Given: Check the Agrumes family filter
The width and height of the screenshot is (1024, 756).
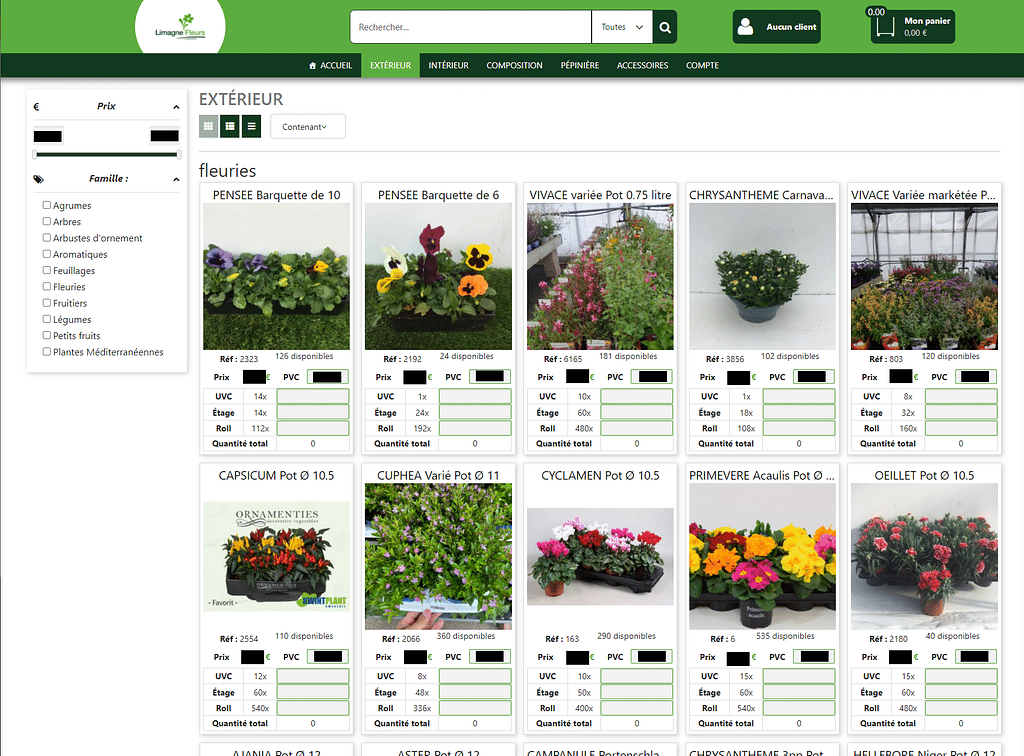Looking at the screenshot, I should (x=47, y=206).
